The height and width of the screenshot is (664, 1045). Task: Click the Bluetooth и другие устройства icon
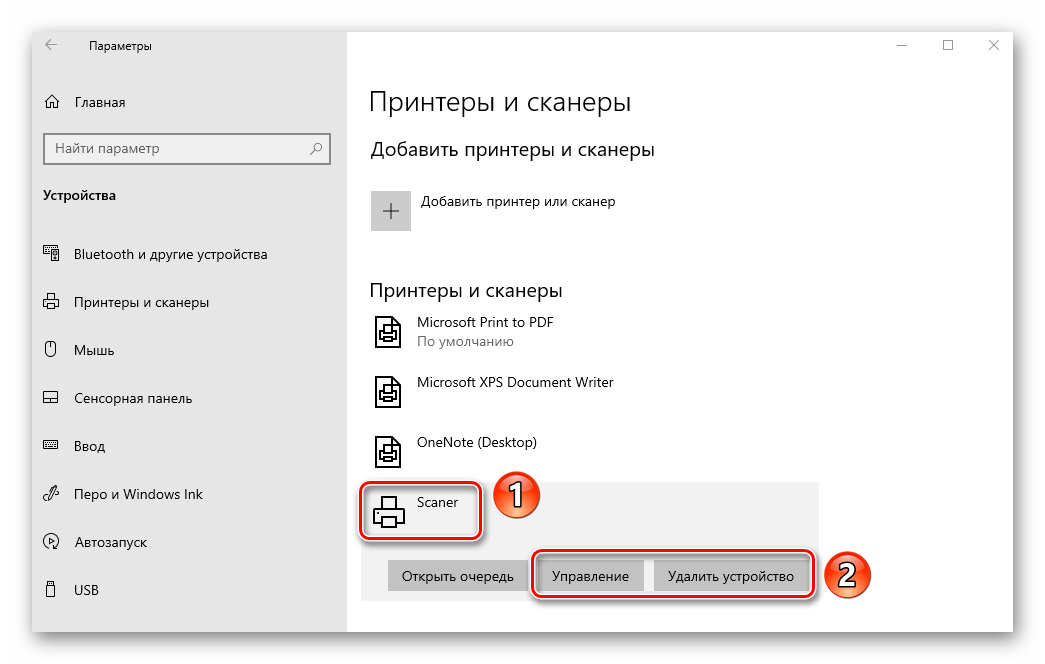[51, 254]
